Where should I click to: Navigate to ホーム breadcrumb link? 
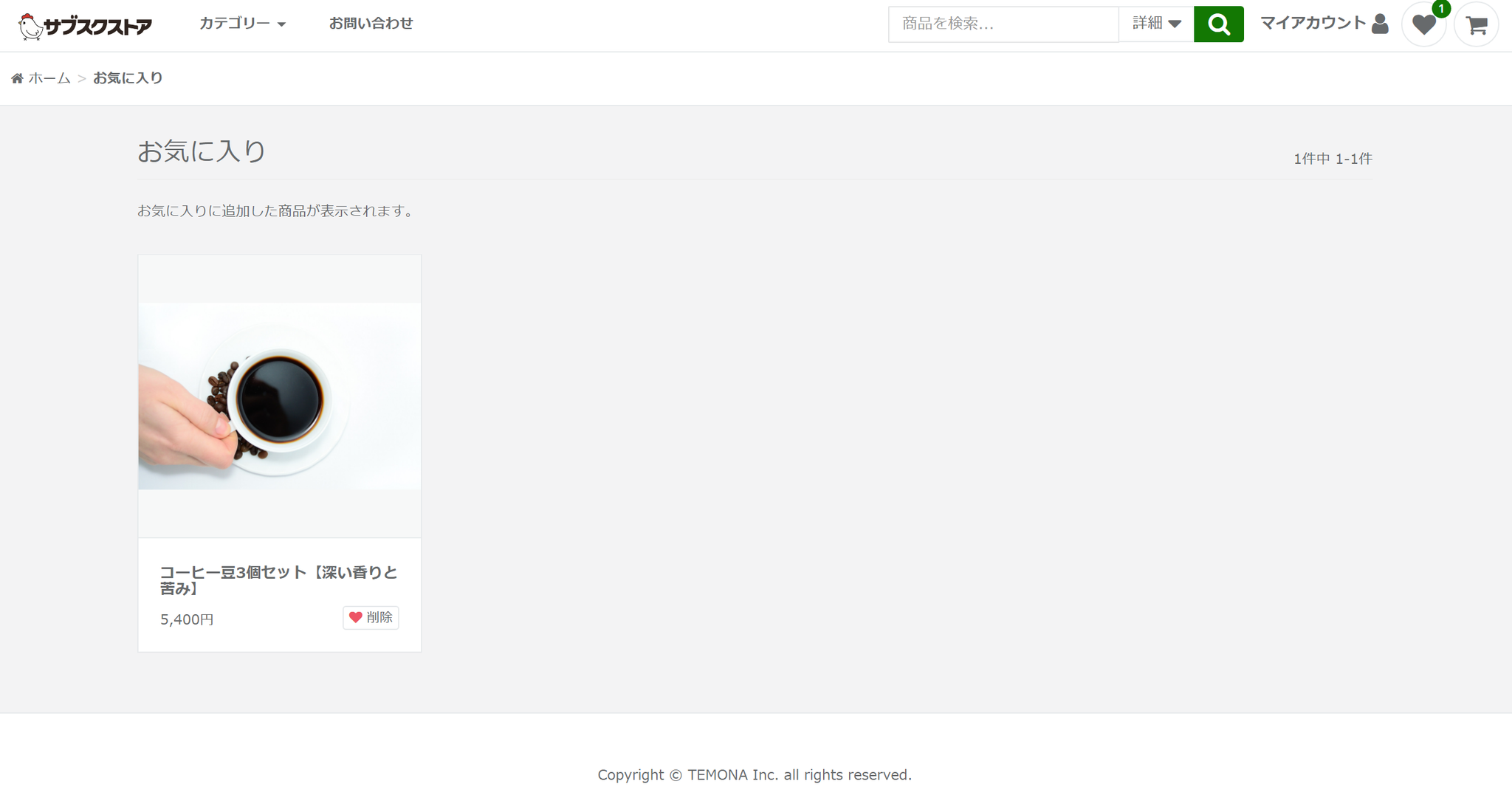(x=49, y=78)
